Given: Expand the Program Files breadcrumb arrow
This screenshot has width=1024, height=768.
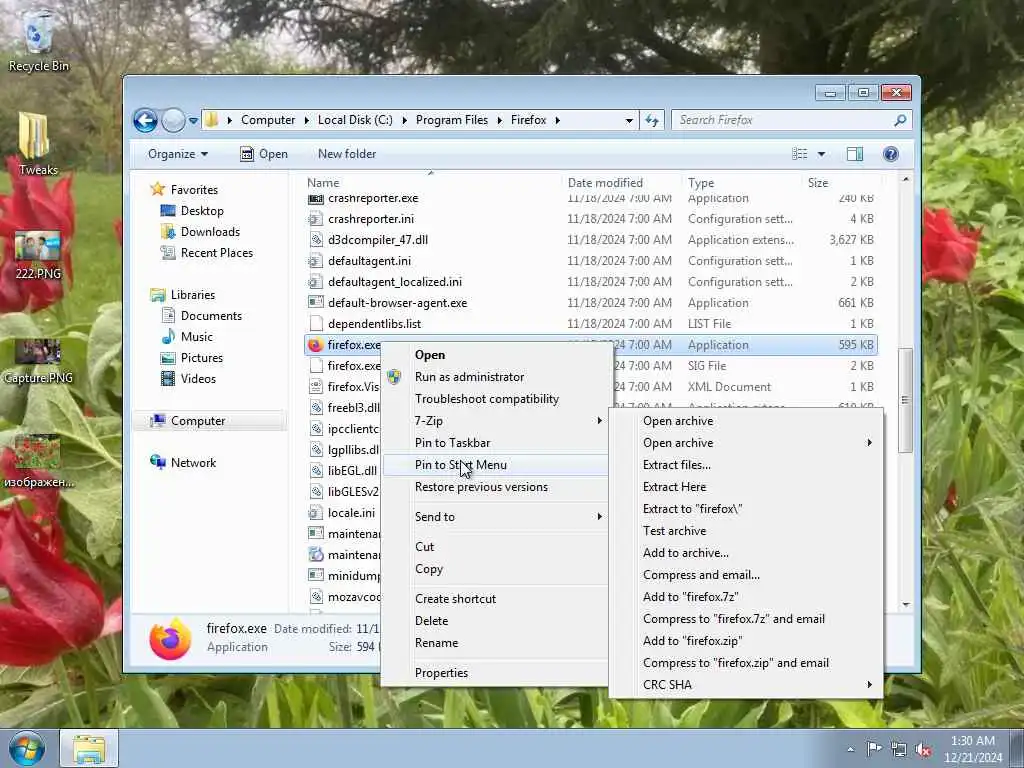Looking at the screenshot, I should click(499, 121).
